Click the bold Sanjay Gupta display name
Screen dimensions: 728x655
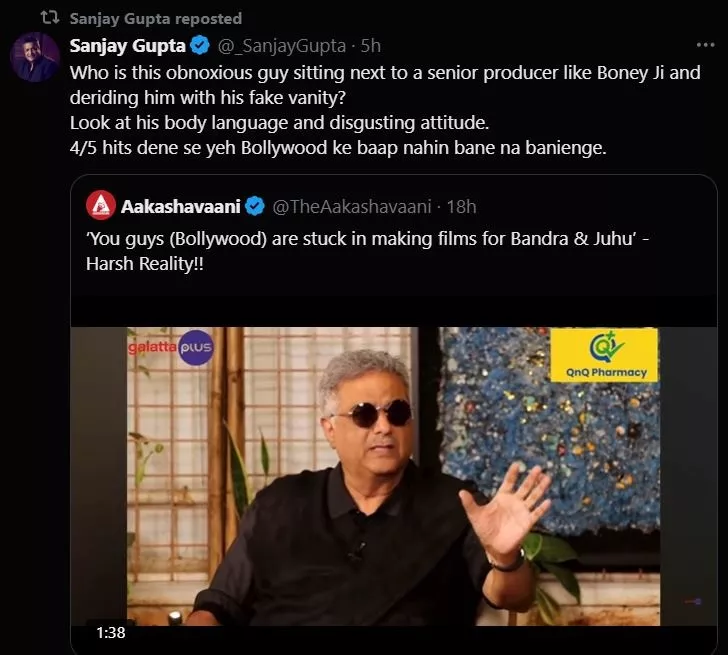pos(128,45)
